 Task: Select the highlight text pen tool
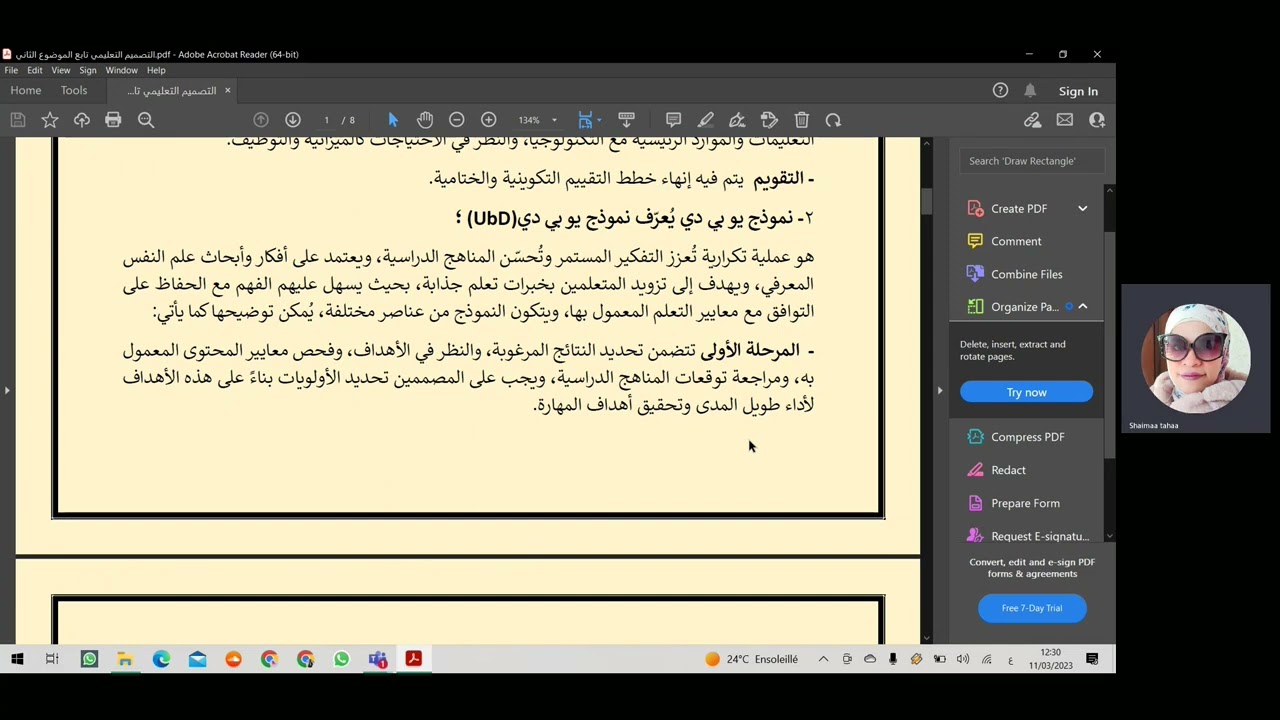tap(706, 120)
